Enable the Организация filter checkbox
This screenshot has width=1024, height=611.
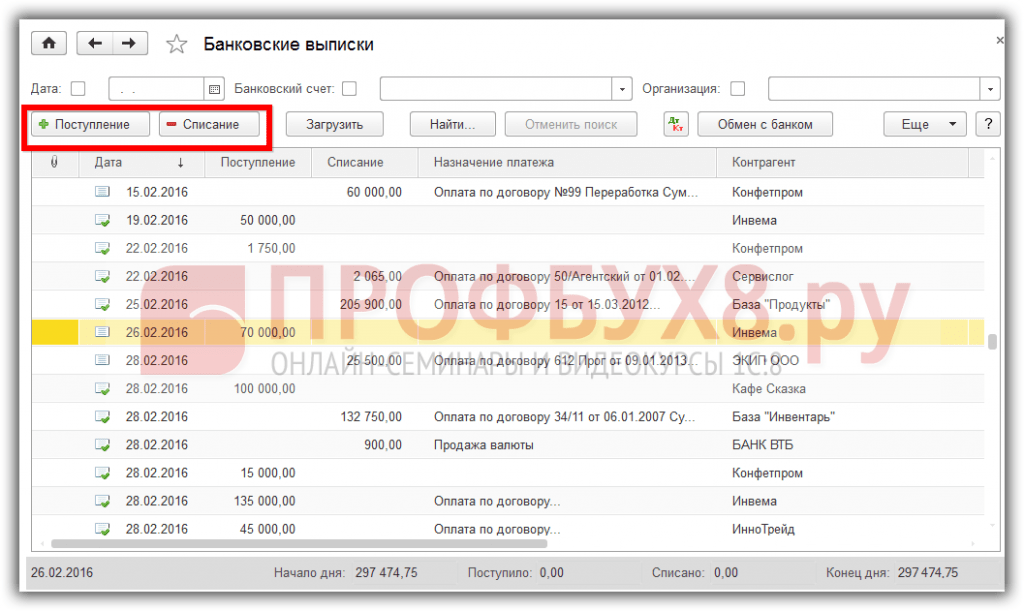click(737, 89)
